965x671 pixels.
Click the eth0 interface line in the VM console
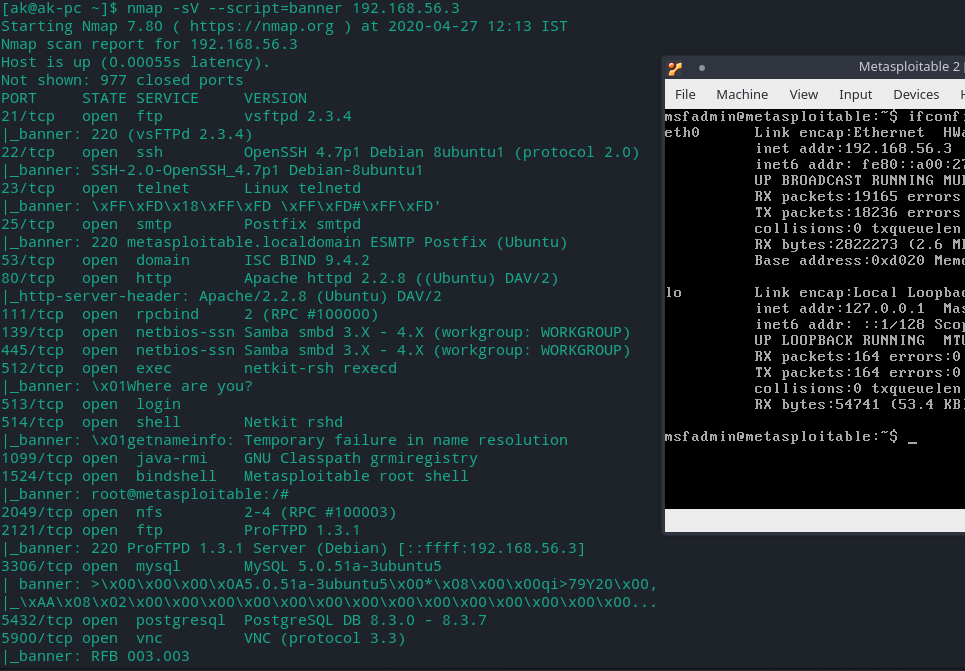point(814,132)
